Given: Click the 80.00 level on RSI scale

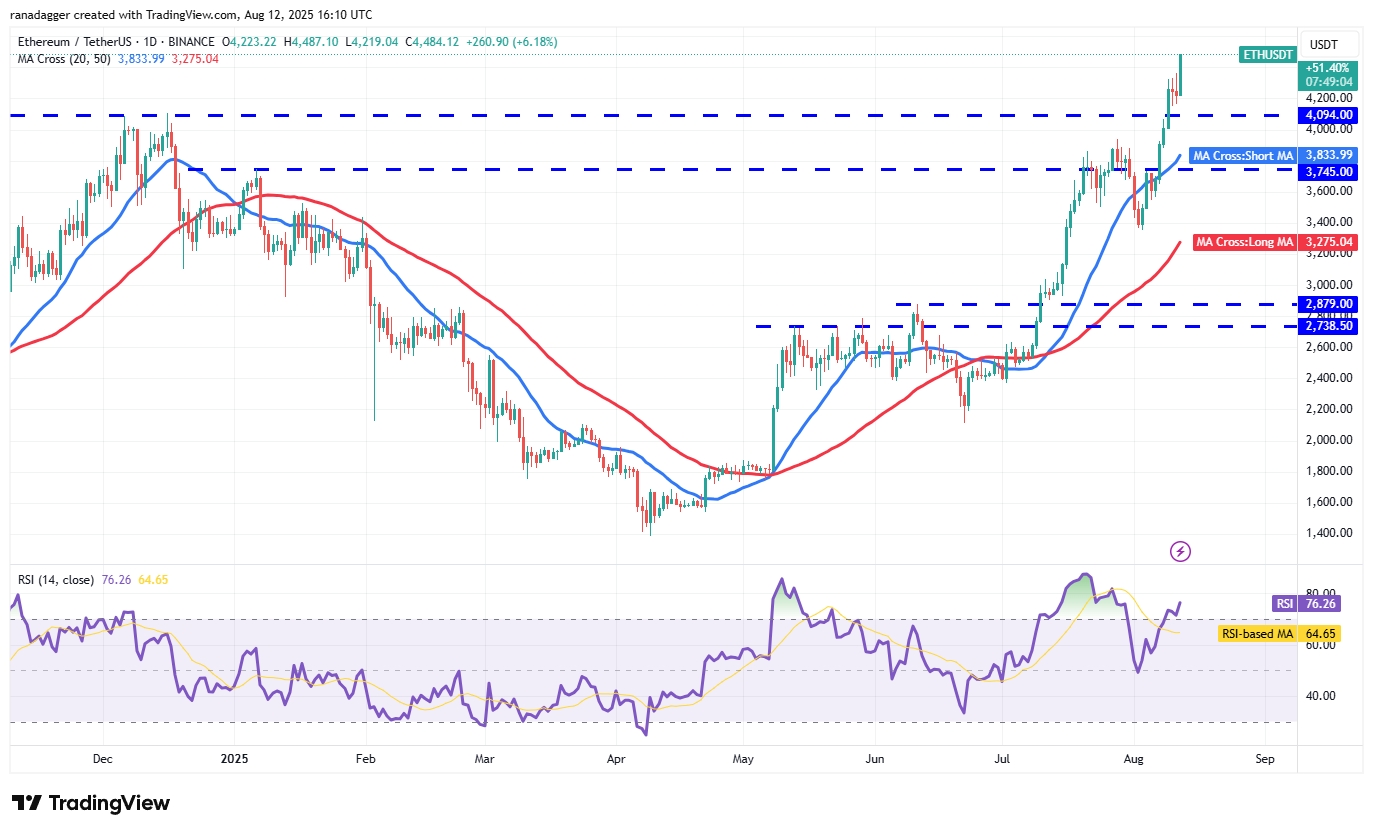Looking at the screenshot, I should click(x=1320, y=593).
